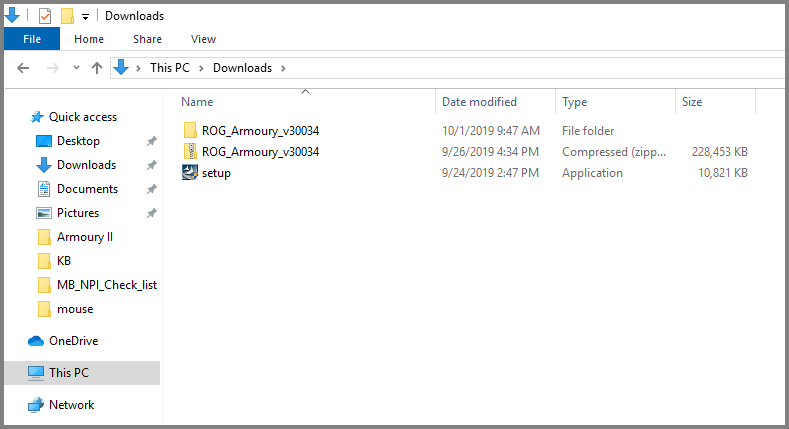
Task: Click the Up one level arrow
Action: (x=97, y=68)
